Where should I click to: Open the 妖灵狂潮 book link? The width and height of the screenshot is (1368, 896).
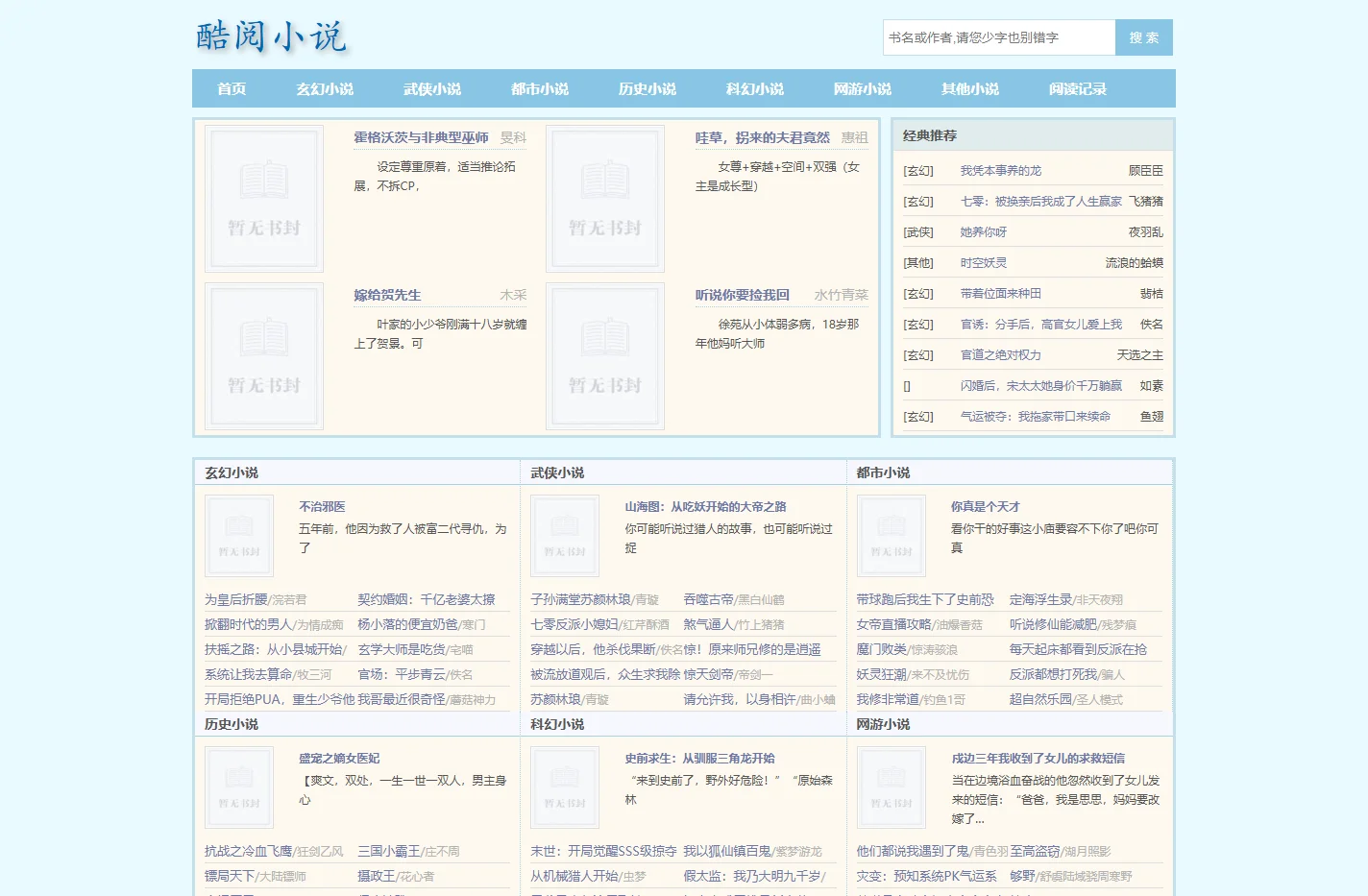point(882,674)
